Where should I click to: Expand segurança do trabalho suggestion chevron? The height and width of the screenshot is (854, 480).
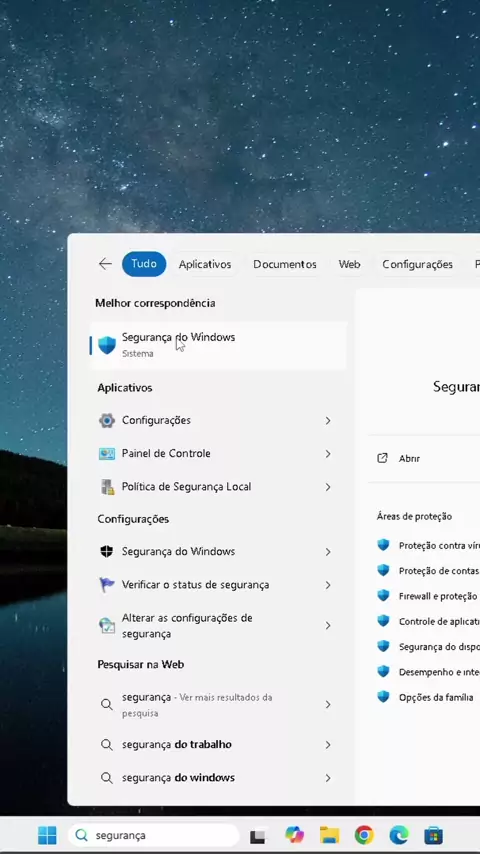(328, 745)
